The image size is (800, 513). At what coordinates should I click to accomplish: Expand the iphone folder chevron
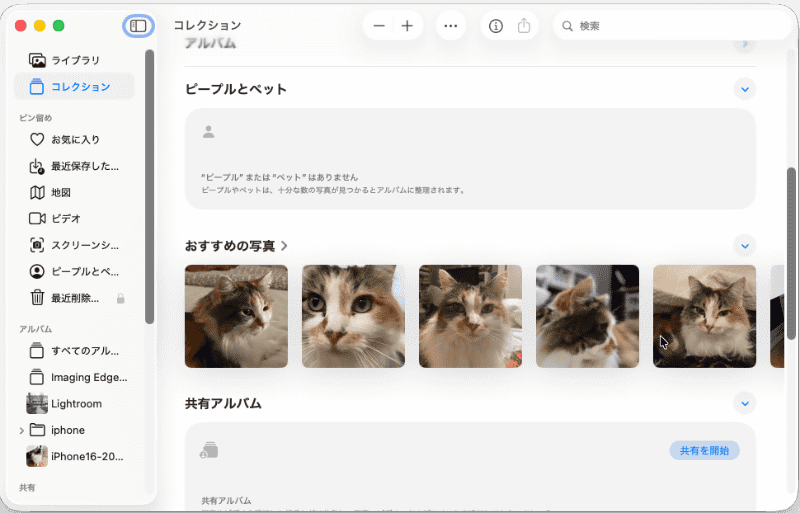point(21,430)
